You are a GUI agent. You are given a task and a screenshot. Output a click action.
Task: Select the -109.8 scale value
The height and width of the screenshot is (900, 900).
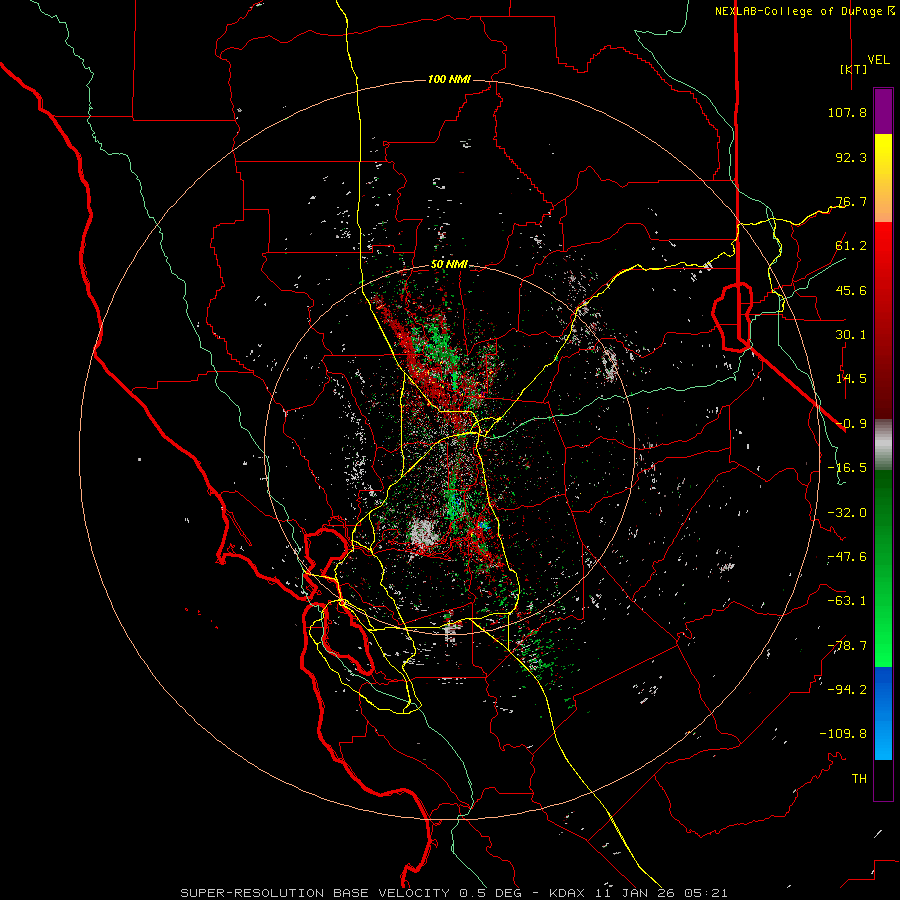pos(843,734)
